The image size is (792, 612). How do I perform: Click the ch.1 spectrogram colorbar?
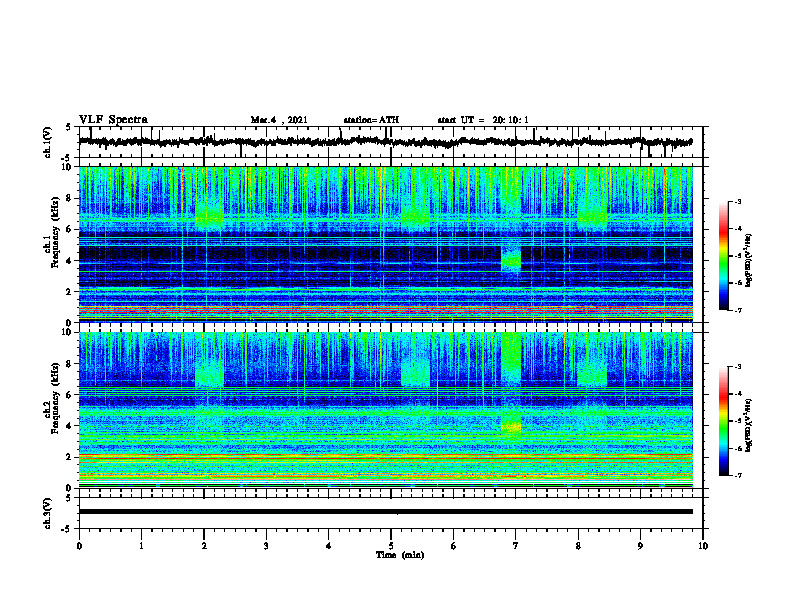pos(723,256)
